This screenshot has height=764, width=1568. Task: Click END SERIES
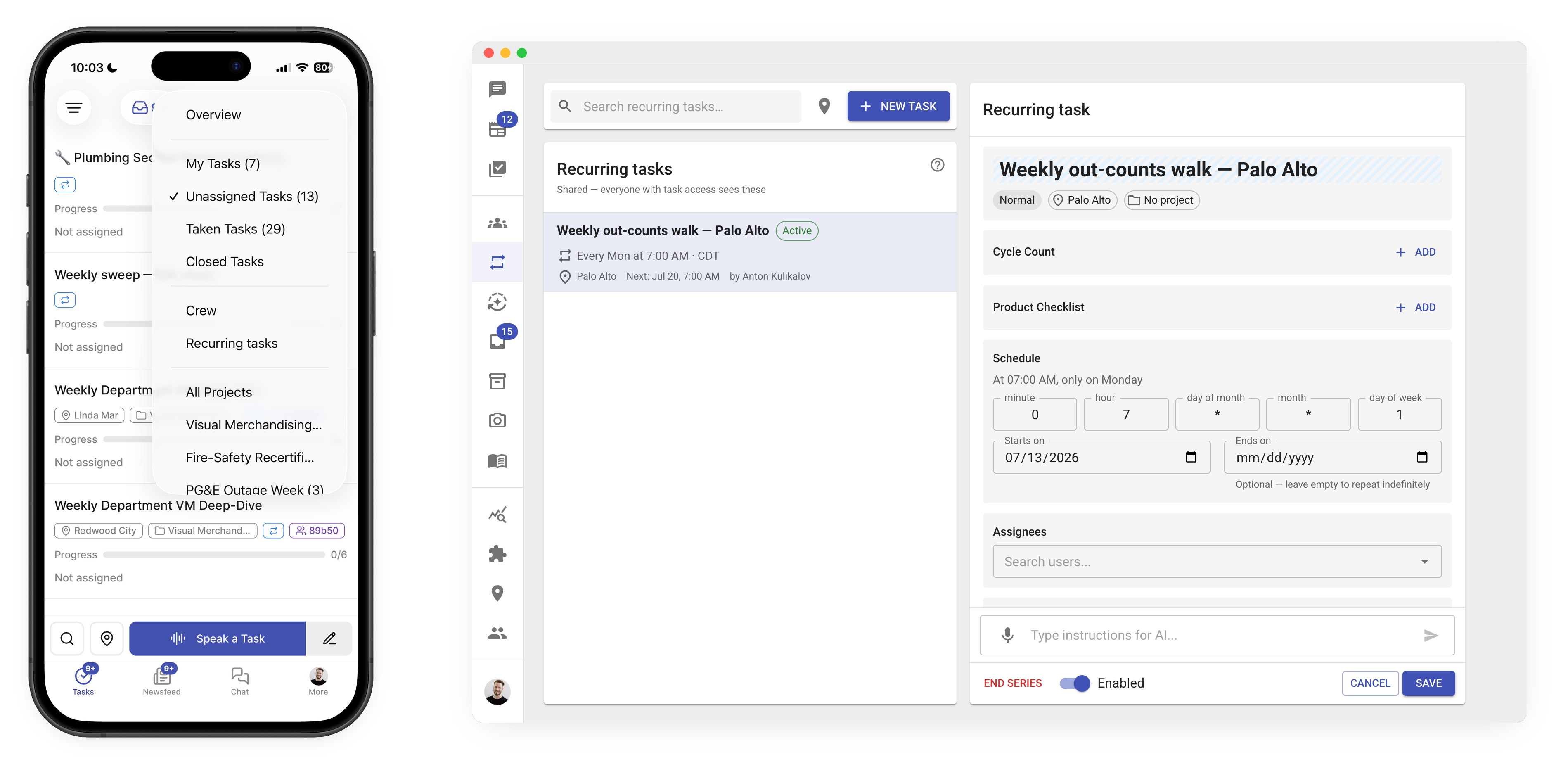[1013, 683]
